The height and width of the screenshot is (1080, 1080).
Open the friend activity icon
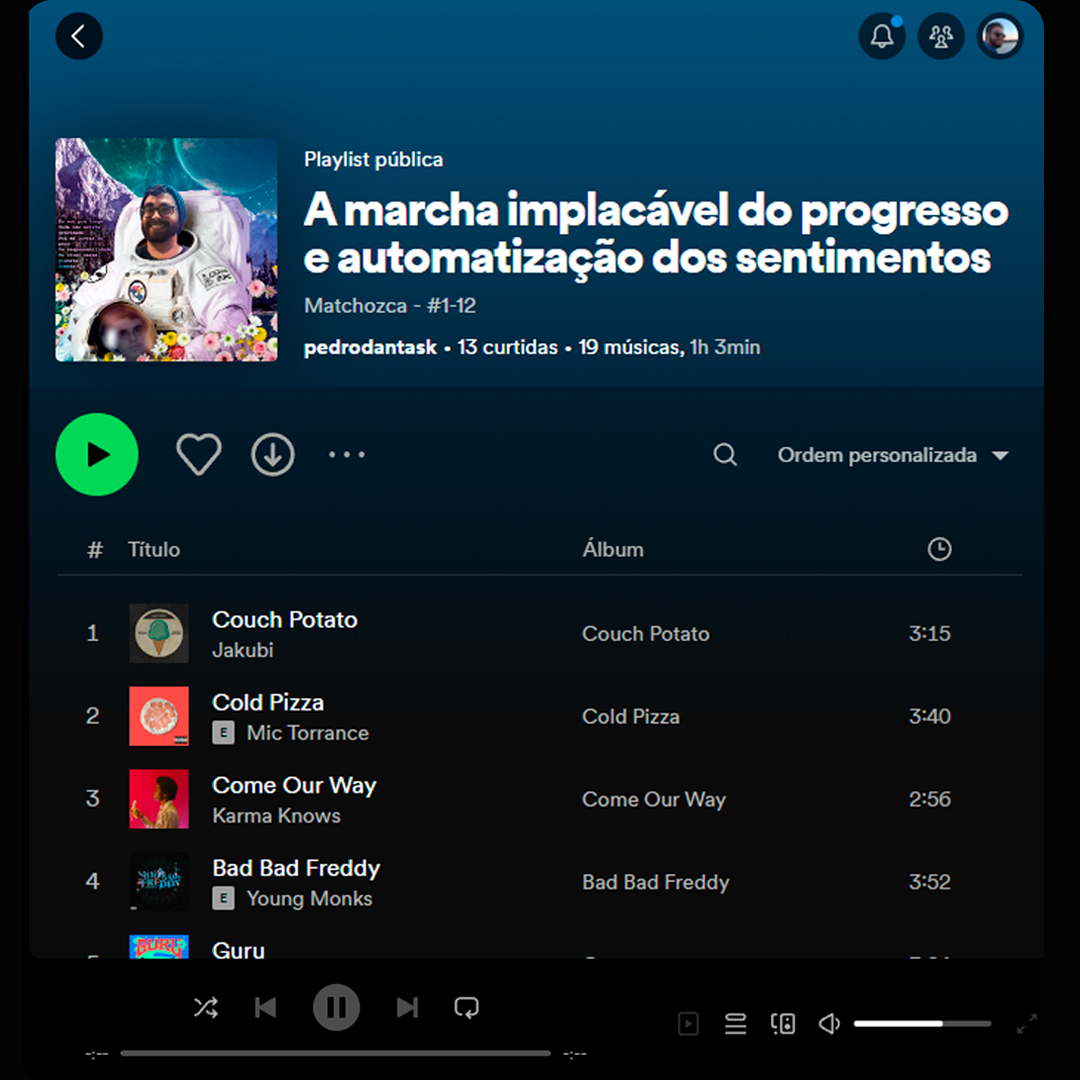pyautogui.click(x=941, y=36)
